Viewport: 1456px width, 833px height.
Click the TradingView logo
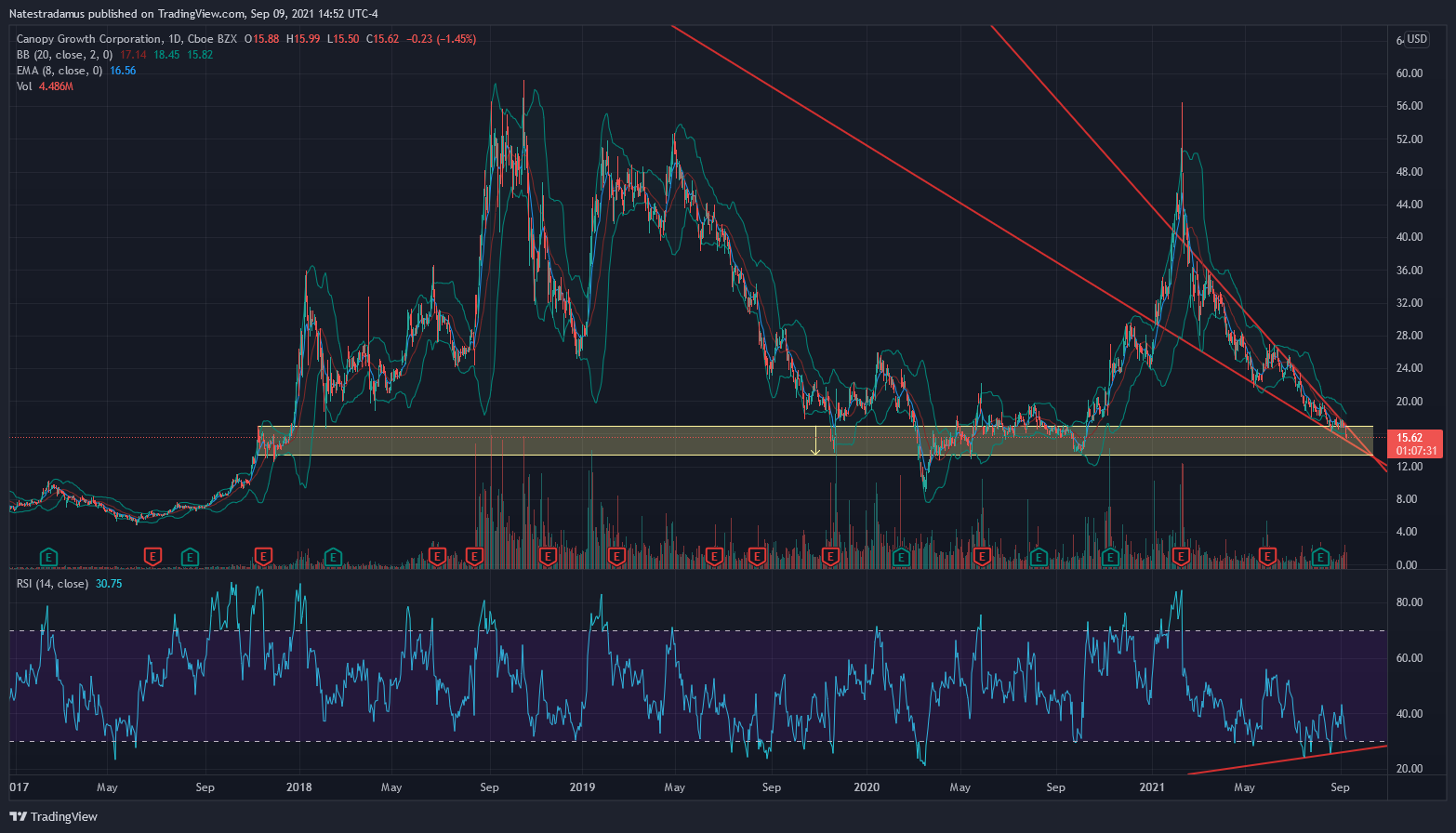click(54, 816)
